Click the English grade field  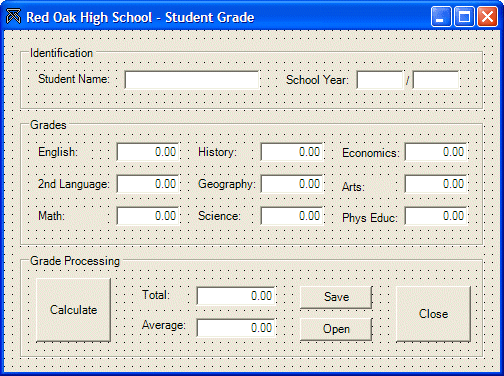coord(148,152)
